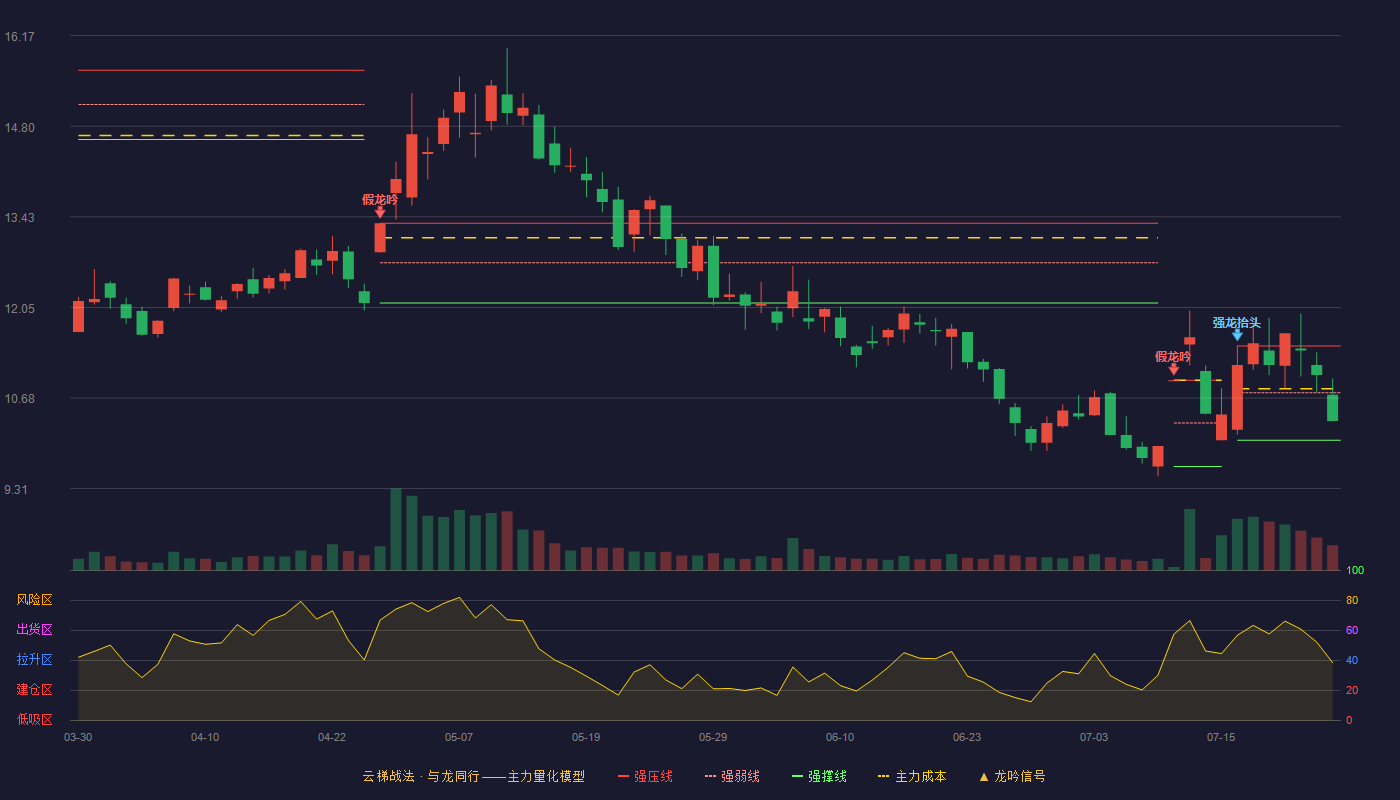The height and width of the screenshot is (800, 1400).
Task: Click the 06-10 date label
Action: (840, 737)
